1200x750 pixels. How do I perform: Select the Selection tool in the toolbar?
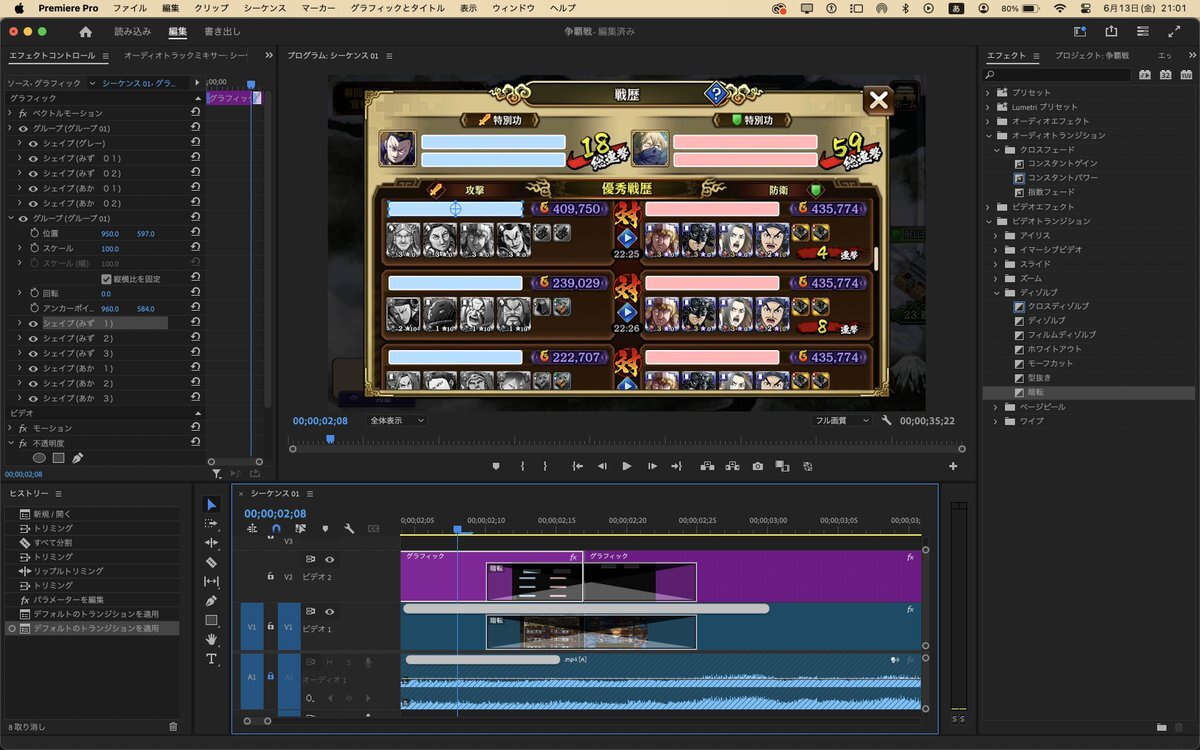coord(211,504)
